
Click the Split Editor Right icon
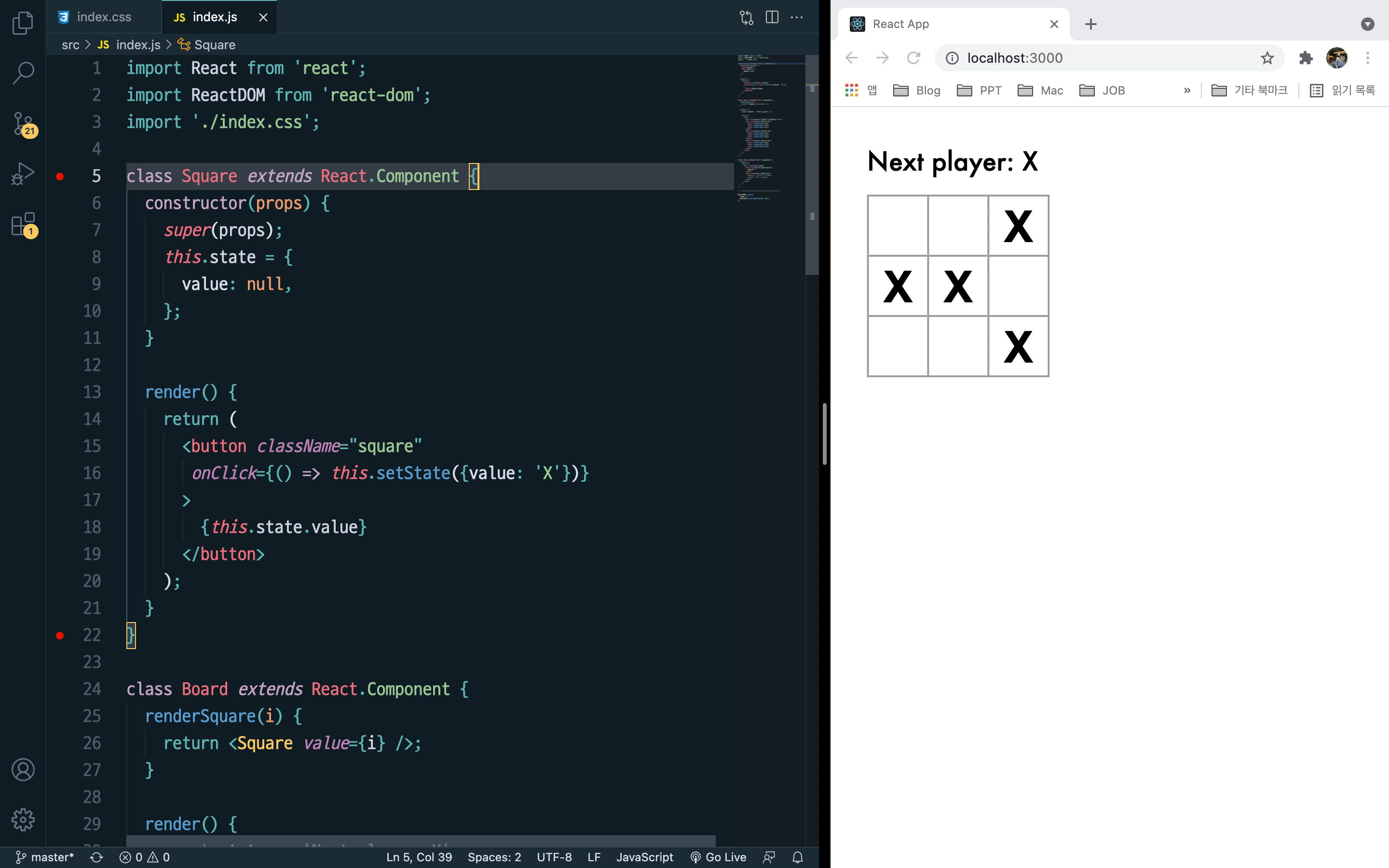772,17
